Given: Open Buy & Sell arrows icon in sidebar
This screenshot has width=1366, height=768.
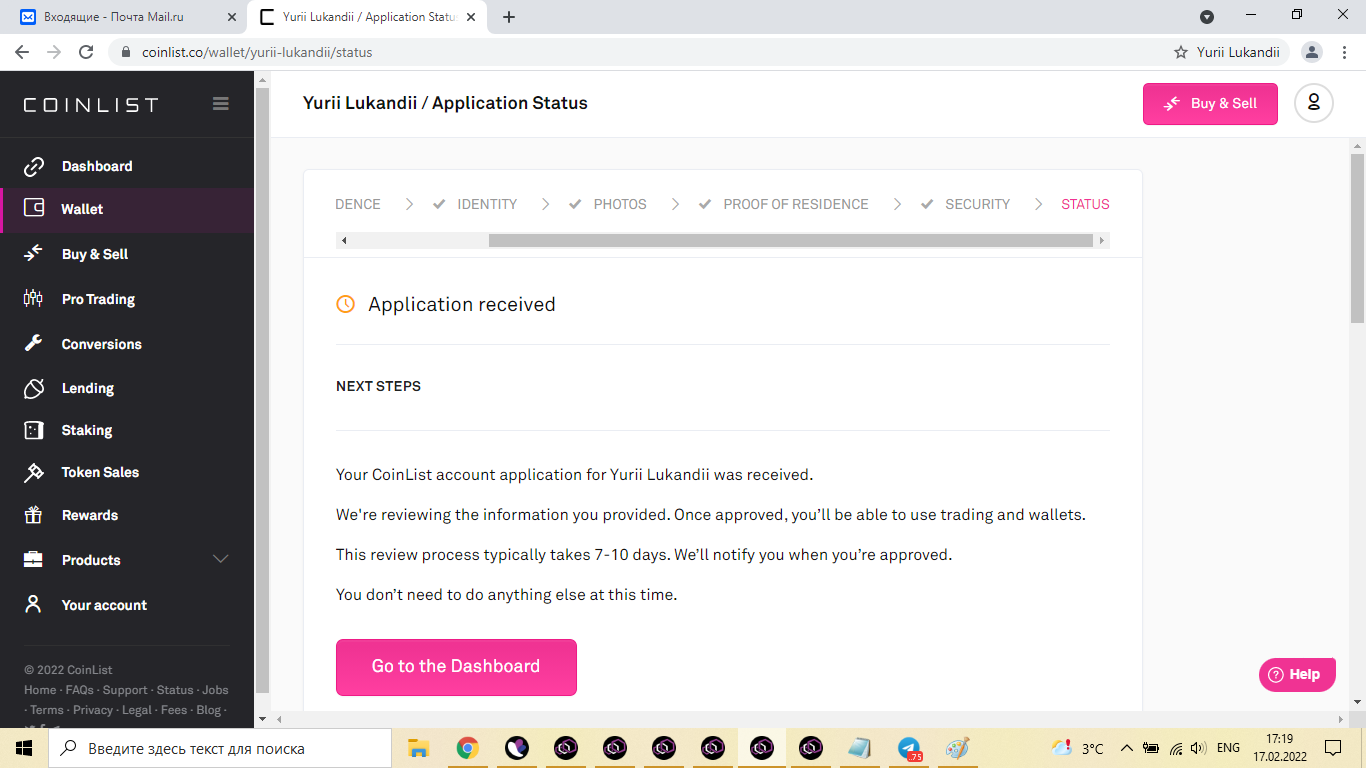Looking at the screenshot, I should [x=34, y=254].
